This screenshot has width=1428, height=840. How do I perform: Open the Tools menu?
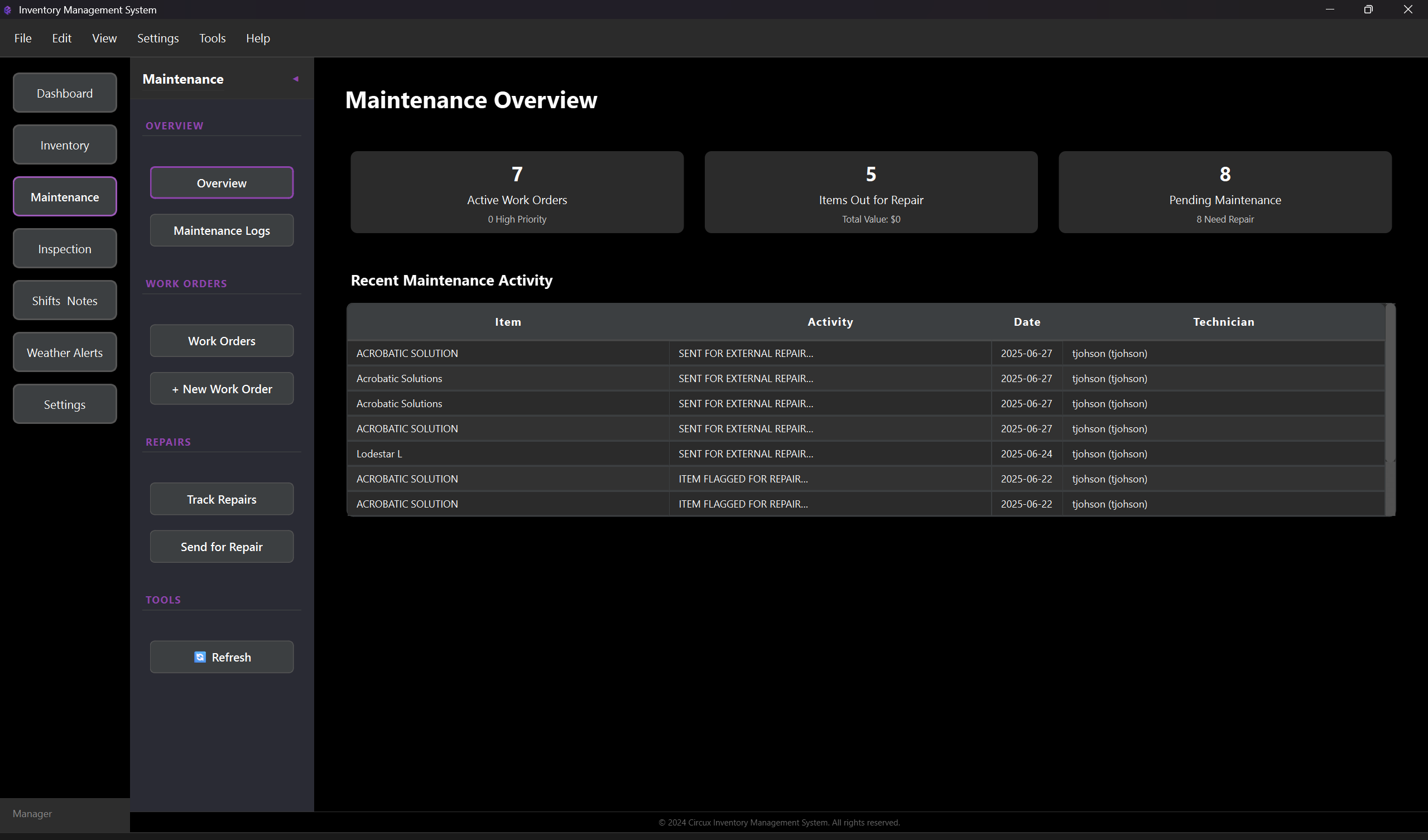pyautogui.click(x=212, y=38)
